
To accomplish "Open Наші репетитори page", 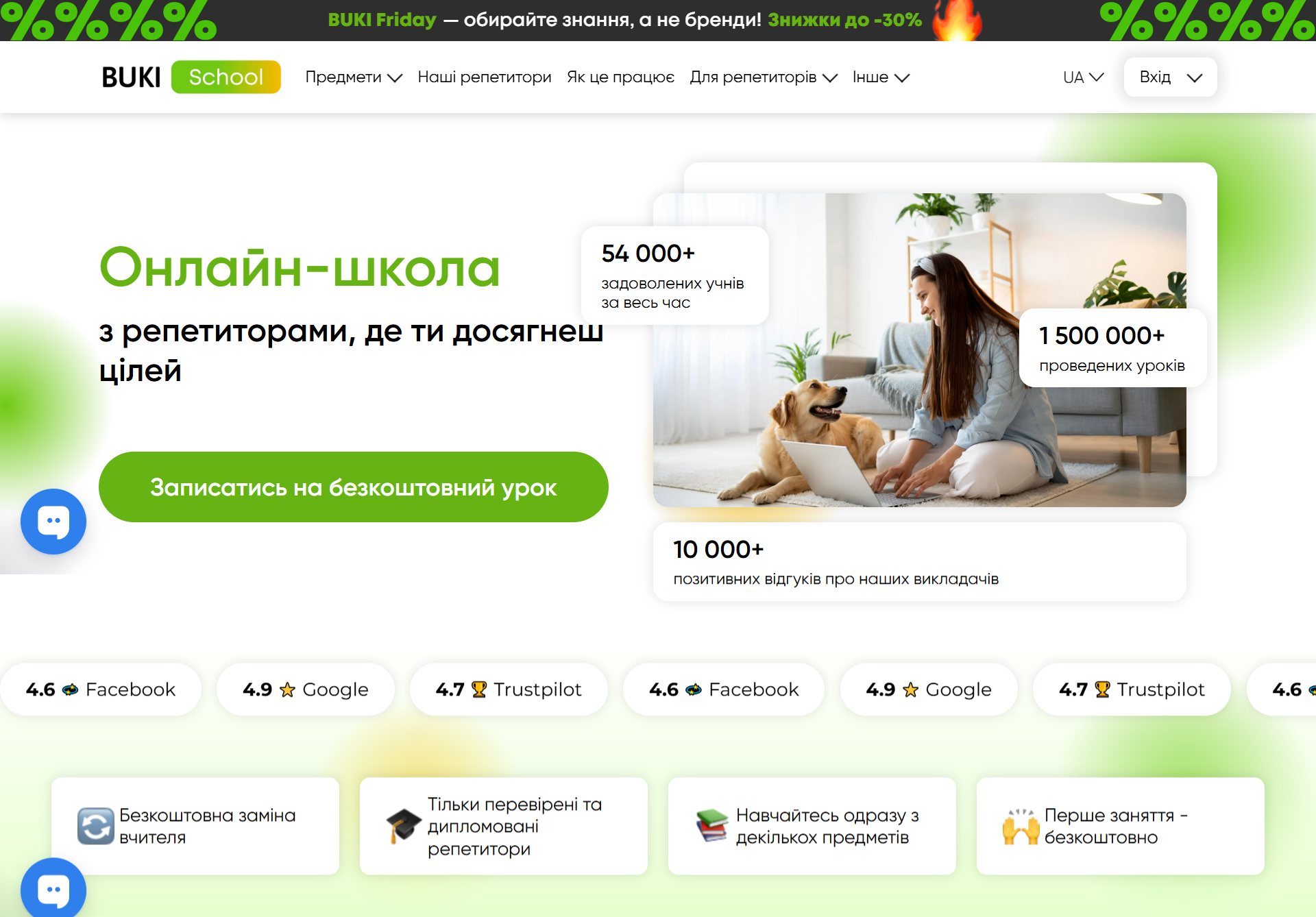I will coord(485,77).
